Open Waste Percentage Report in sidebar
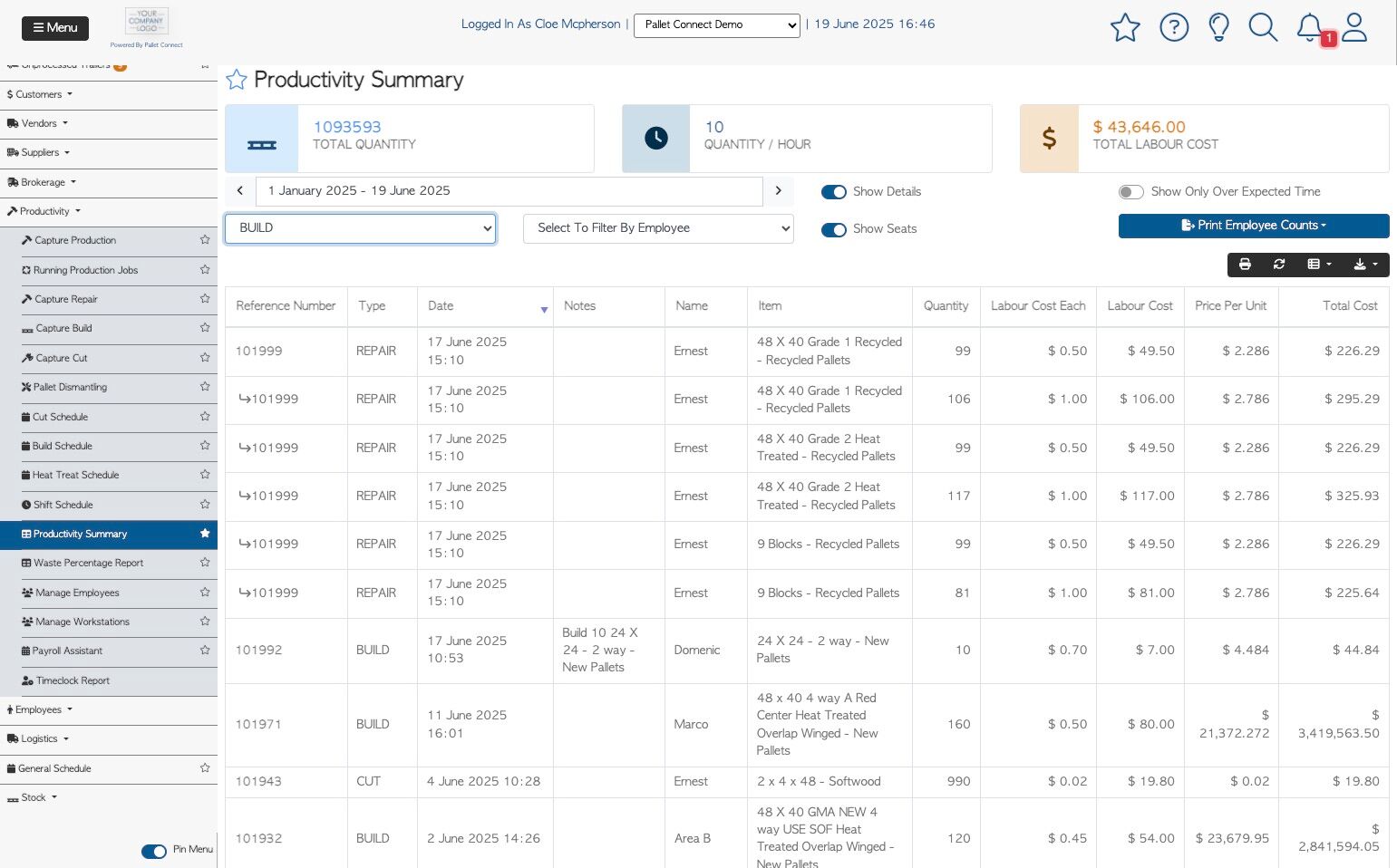1397x868 pixels. pos(89,564)
